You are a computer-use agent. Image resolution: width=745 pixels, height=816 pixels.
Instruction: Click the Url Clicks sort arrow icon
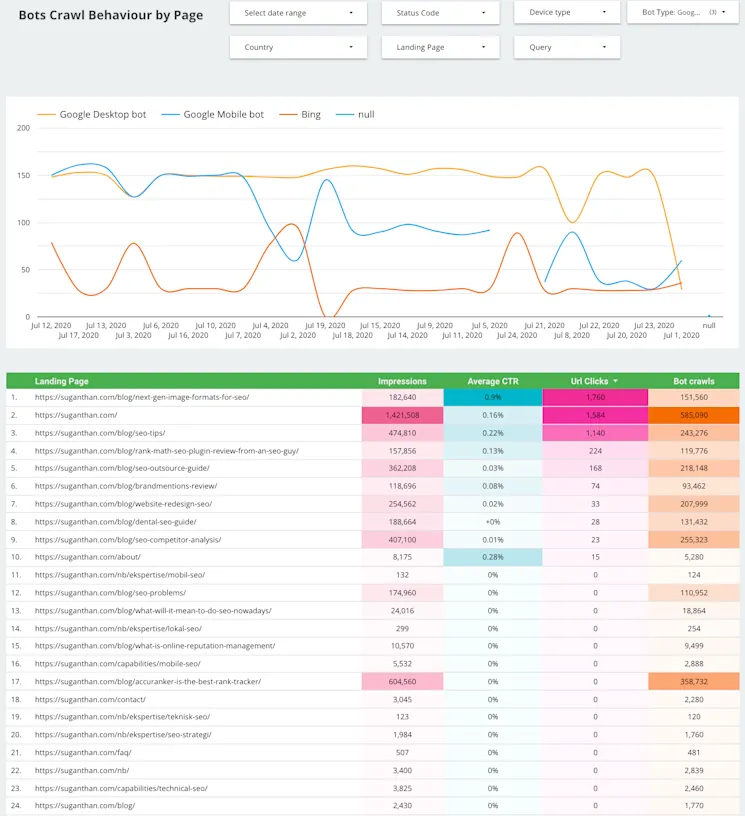(614, 381)
